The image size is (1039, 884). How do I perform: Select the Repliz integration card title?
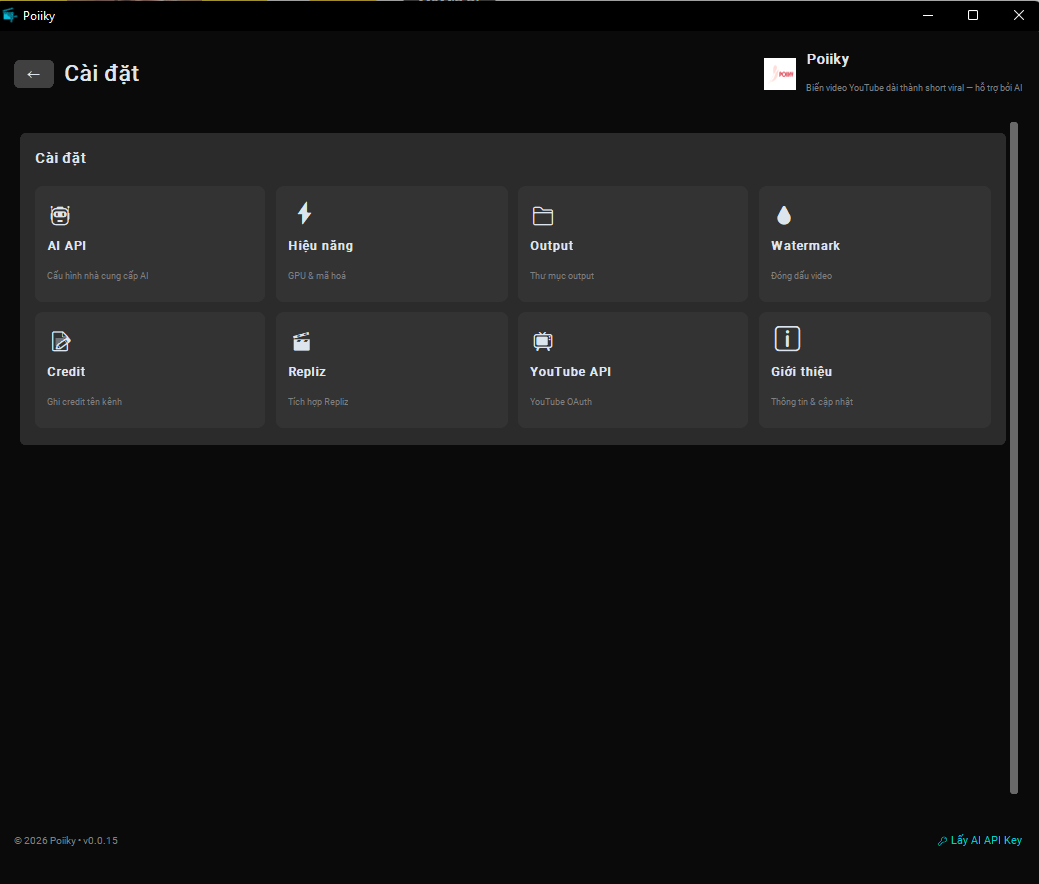[x=307, y=372]
